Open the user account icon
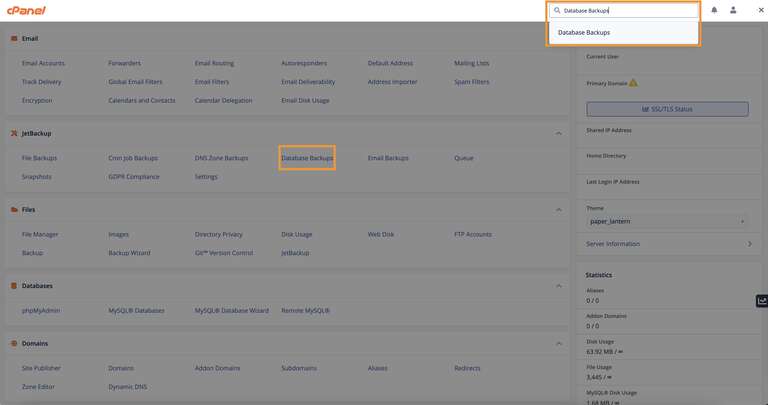 pos(733,10)
